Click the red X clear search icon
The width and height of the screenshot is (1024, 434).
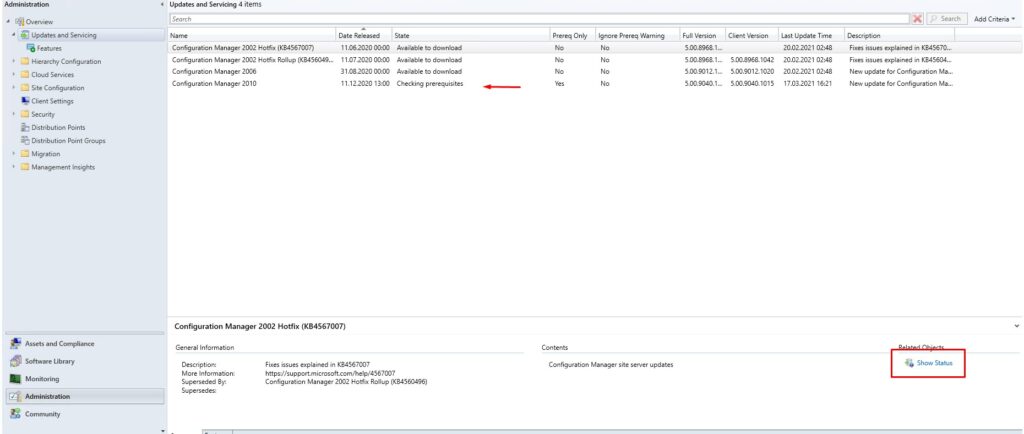[x=917, y=19]
